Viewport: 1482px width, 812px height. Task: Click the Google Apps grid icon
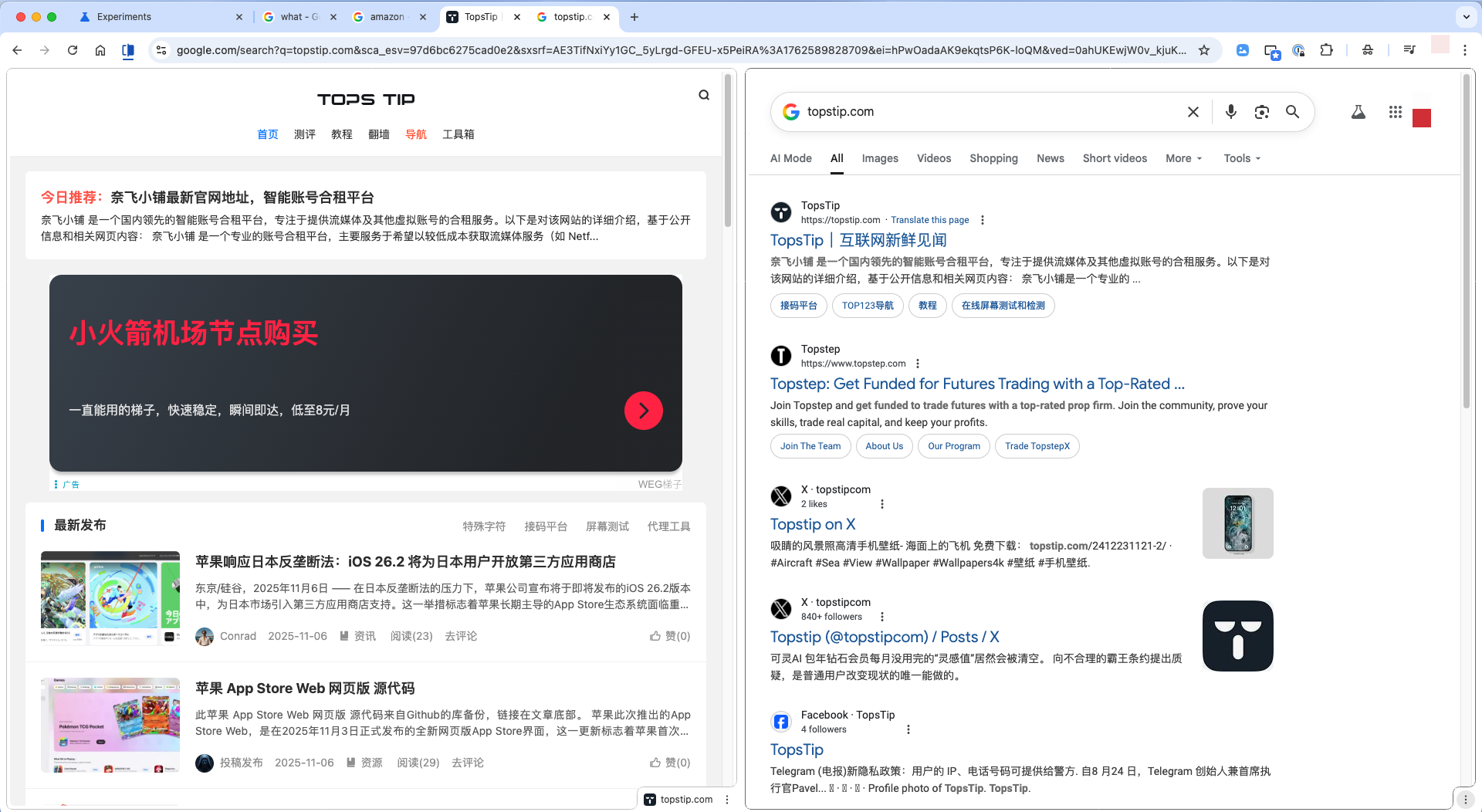click(1395, 112)
